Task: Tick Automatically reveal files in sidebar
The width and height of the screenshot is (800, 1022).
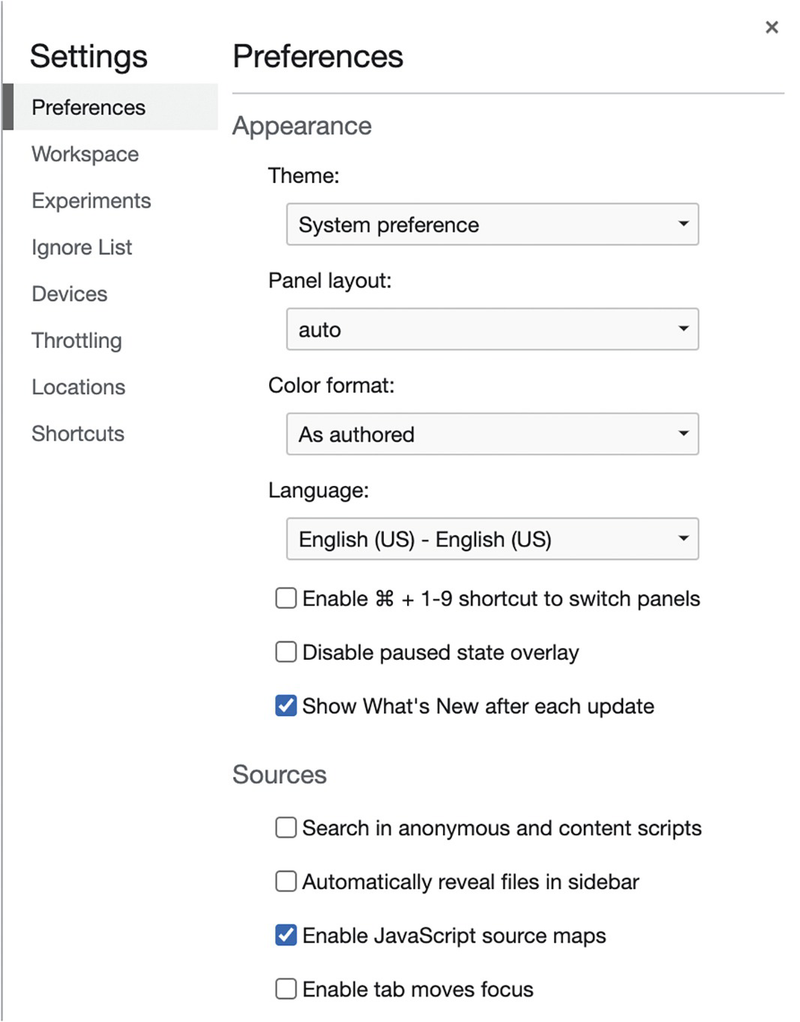Action: (286, 882)
